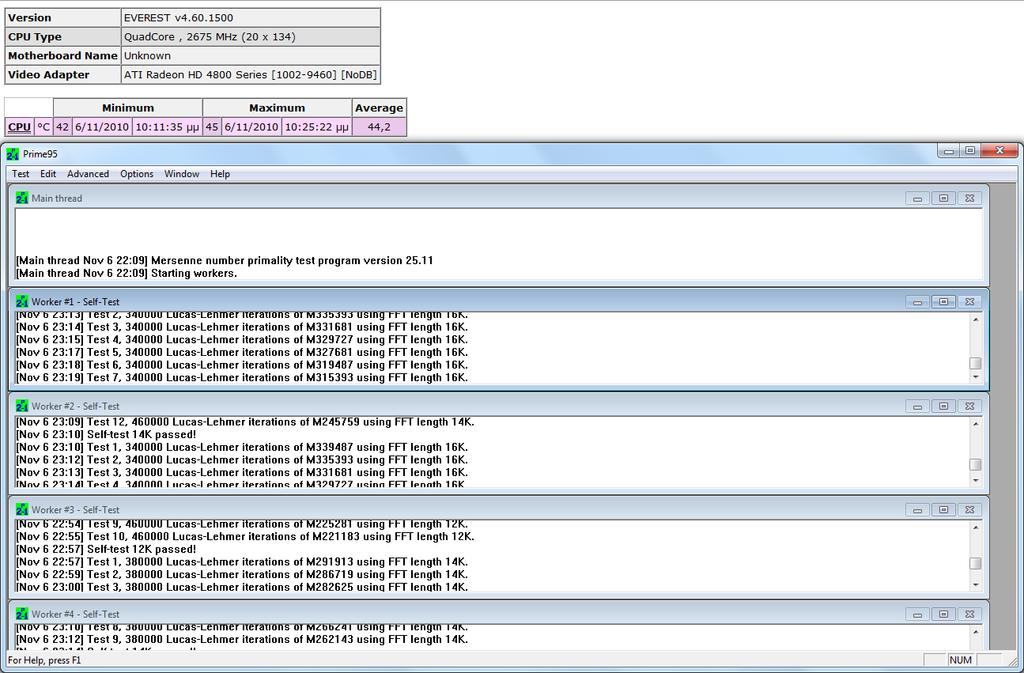
Task: Restore down the main Prime95 window
Action: pyautogui.click(x=970, y=151)
